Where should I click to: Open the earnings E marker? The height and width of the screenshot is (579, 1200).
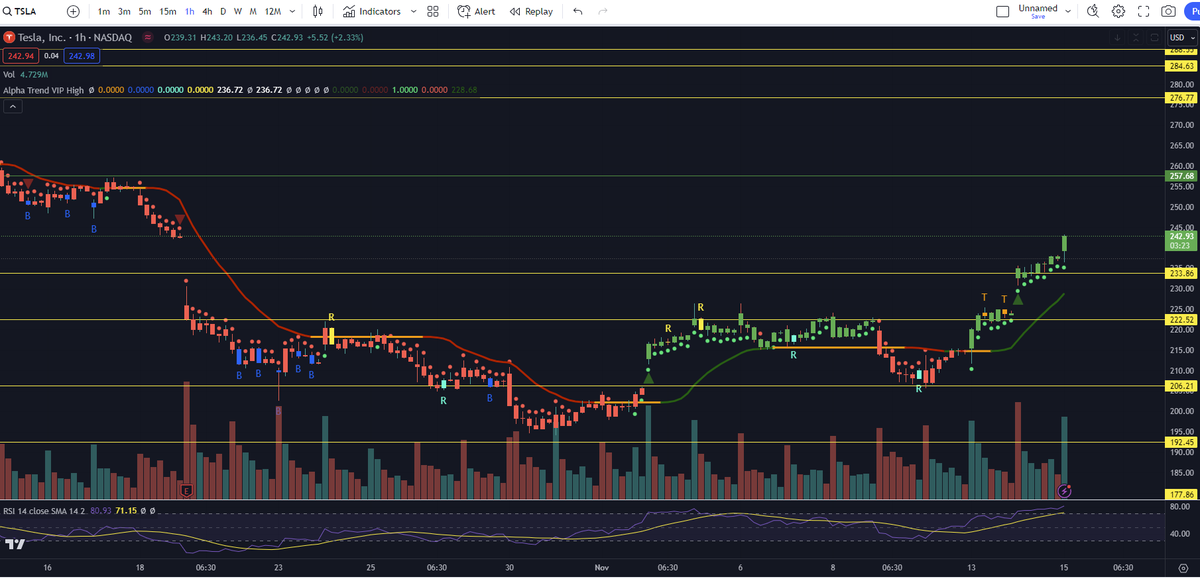[186, 491]
